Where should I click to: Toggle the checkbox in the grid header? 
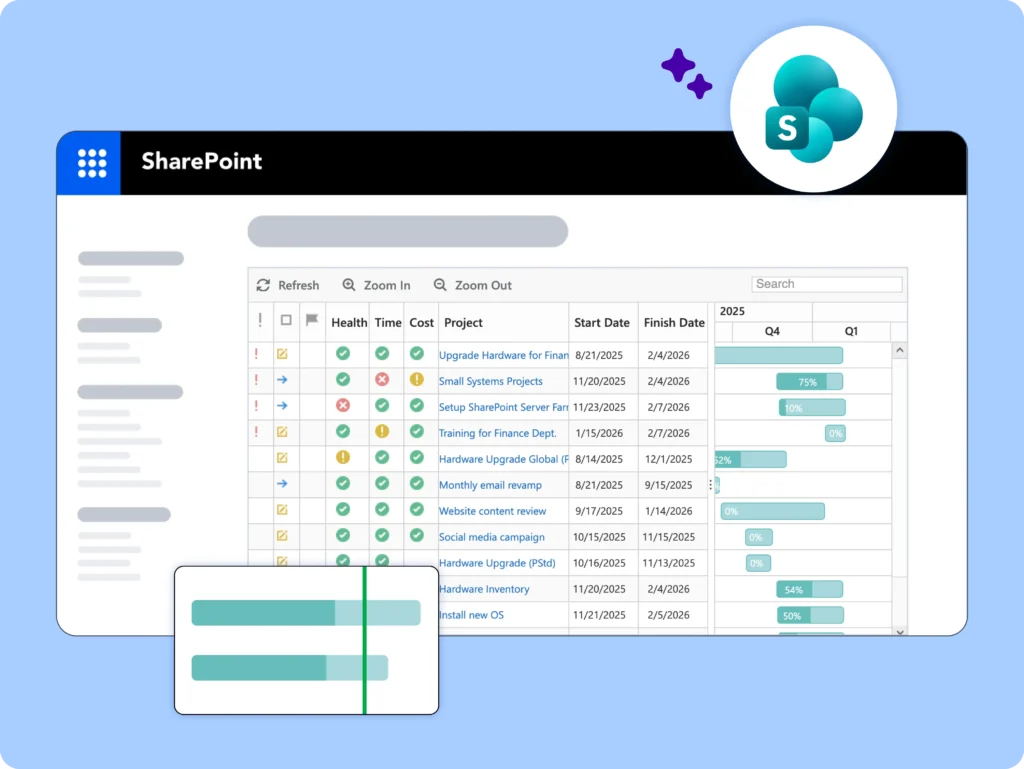point(286,322)
